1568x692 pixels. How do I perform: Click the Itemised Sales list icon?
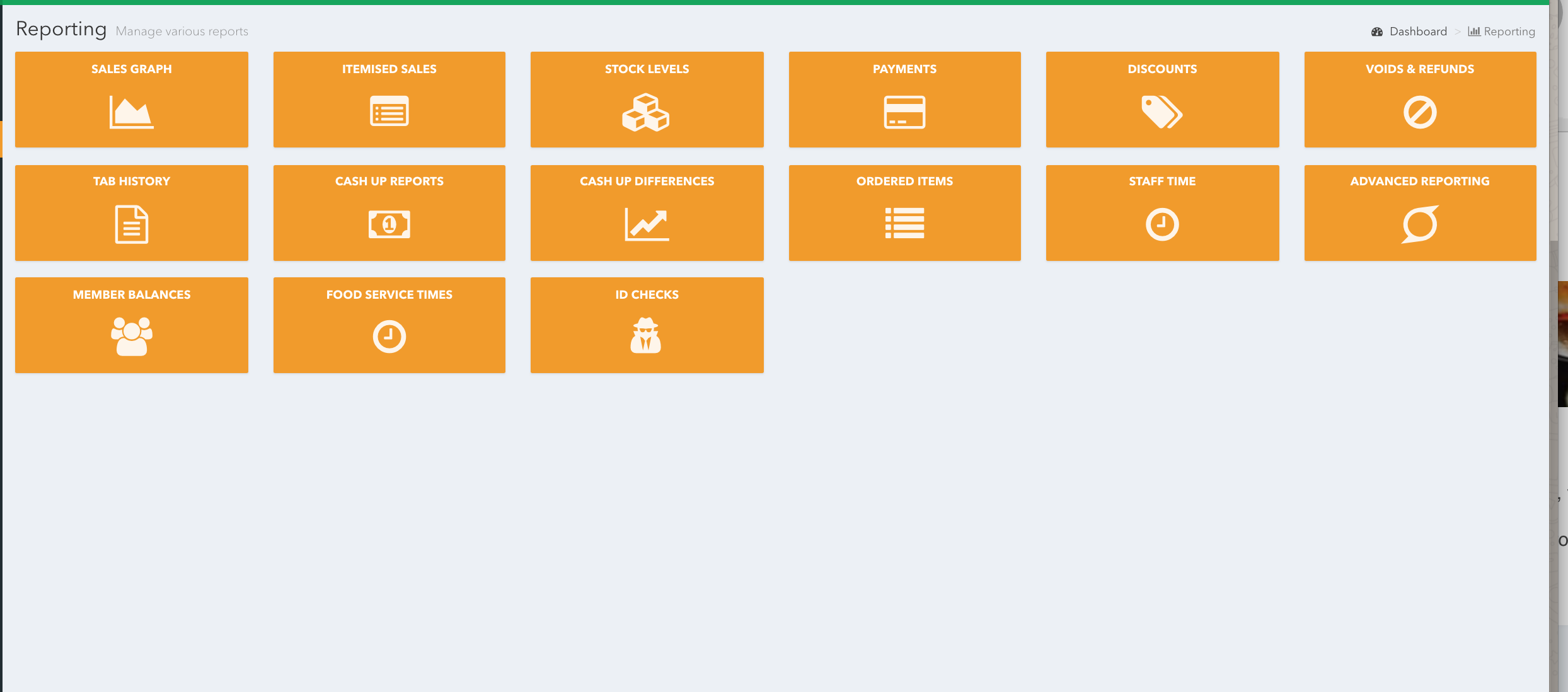[389, 112]
